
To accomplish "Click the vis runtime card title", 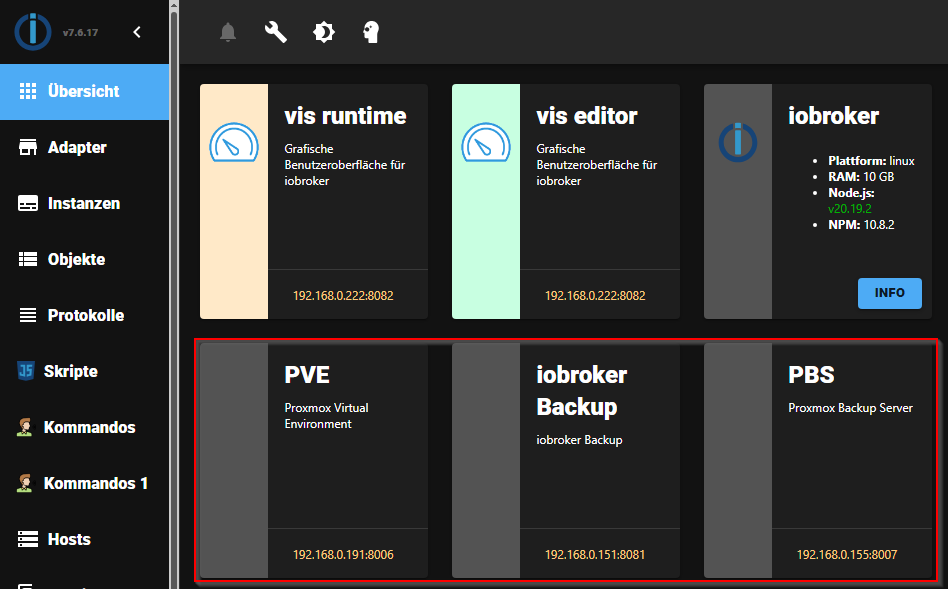I will click(x=345, y=116).
